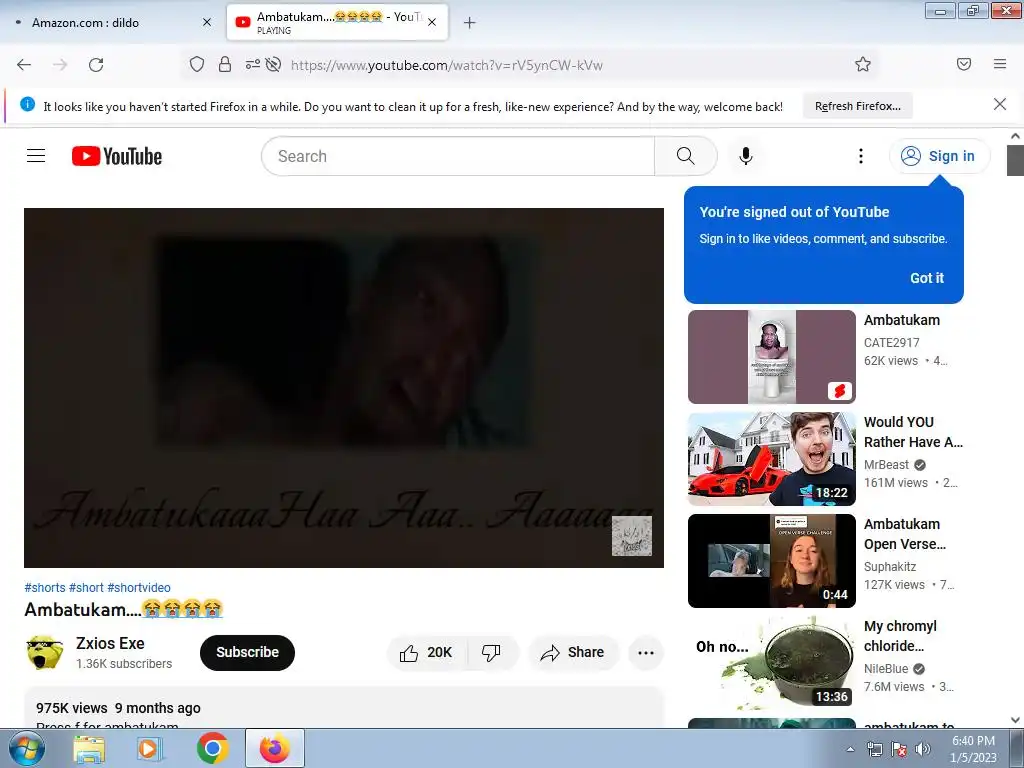Click channel watermark in video corner
The width and height of the screenshot is (1024, 768).
point(631,536)
